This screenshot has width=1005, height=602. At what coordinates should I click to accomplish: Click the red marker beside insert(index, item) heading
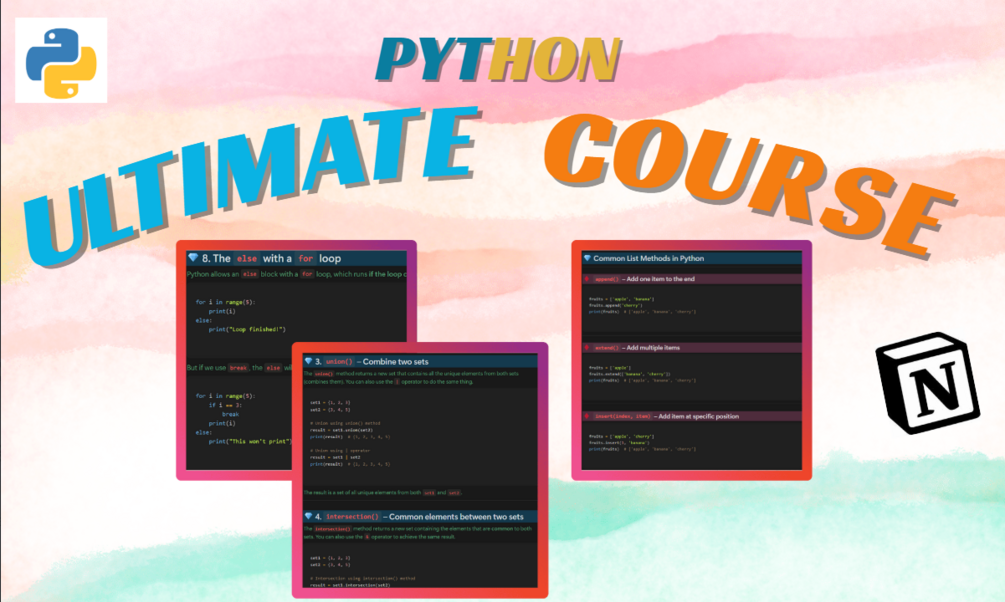(x=586, y=416)
